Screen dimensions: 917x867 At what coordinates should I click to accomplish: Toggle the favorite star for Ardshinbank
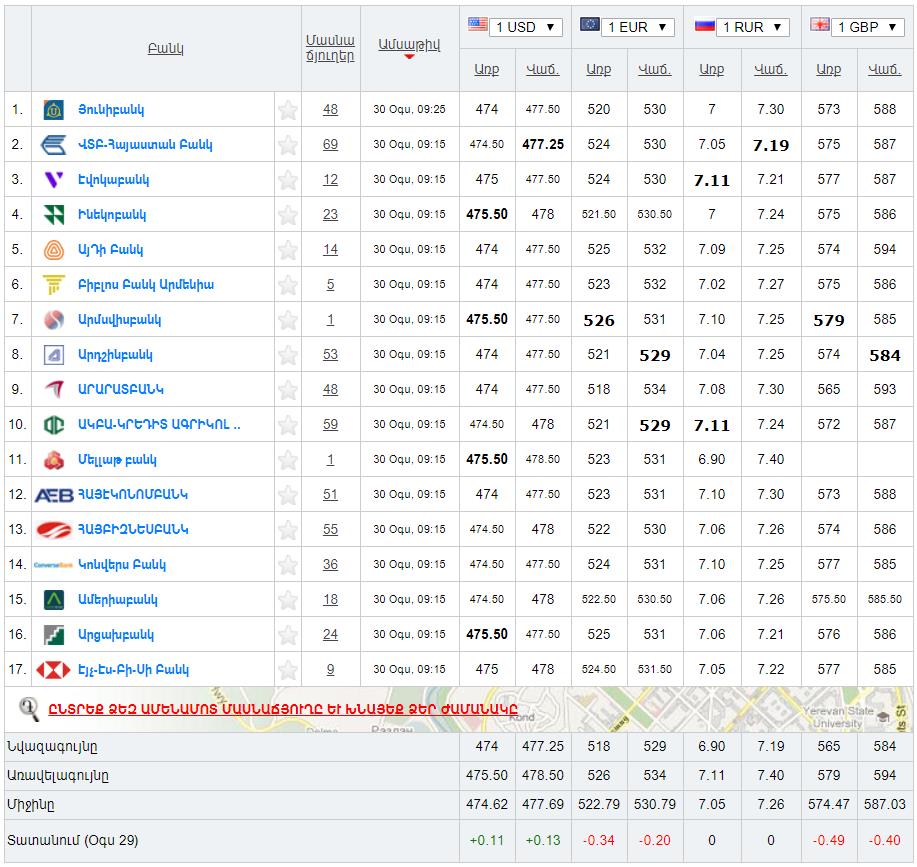(288, 355)
